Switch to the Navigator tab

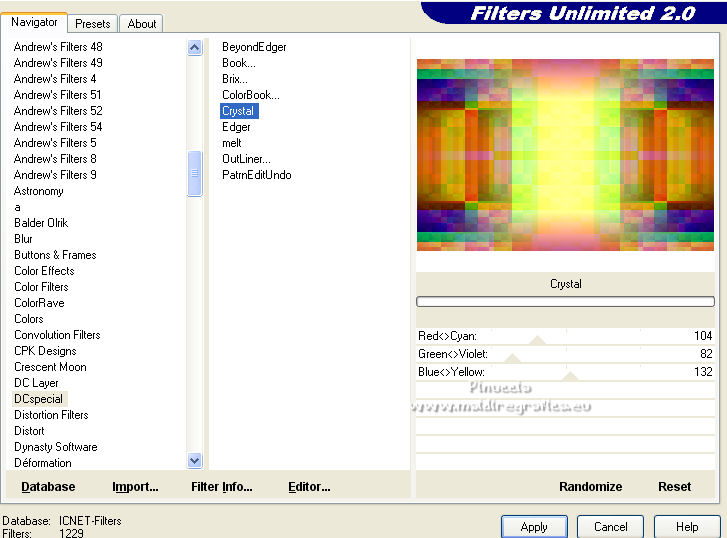tap(34, 22)
